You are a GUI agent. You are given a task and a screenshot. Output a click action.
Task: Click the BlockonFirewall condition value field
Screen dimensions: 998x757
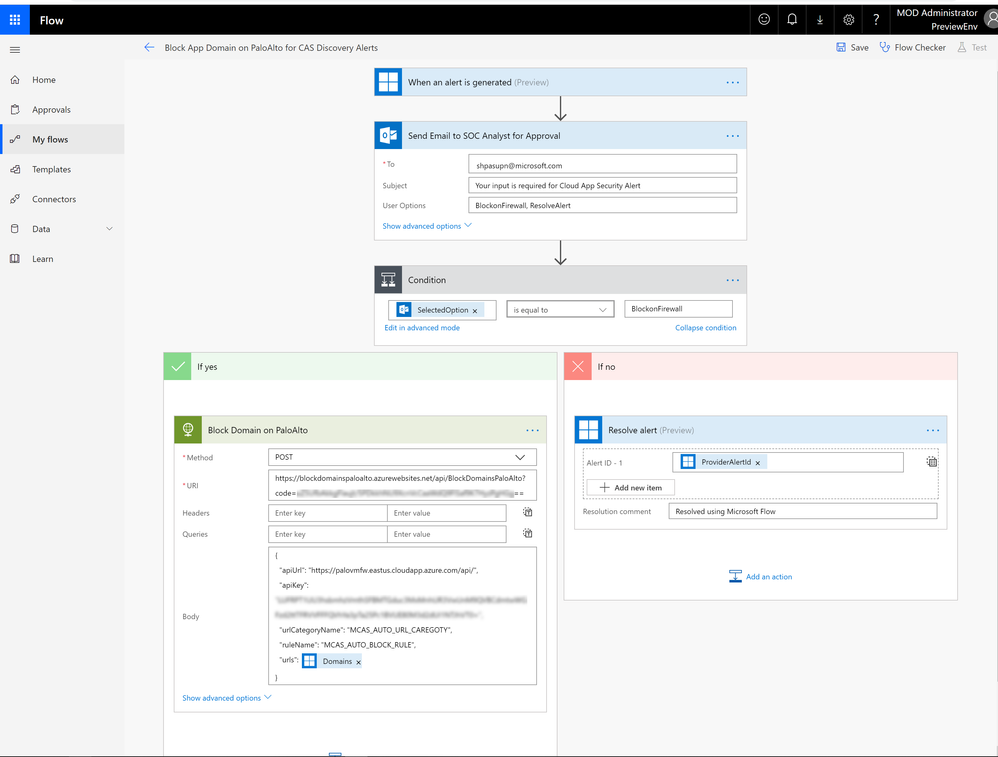[678, 309]
